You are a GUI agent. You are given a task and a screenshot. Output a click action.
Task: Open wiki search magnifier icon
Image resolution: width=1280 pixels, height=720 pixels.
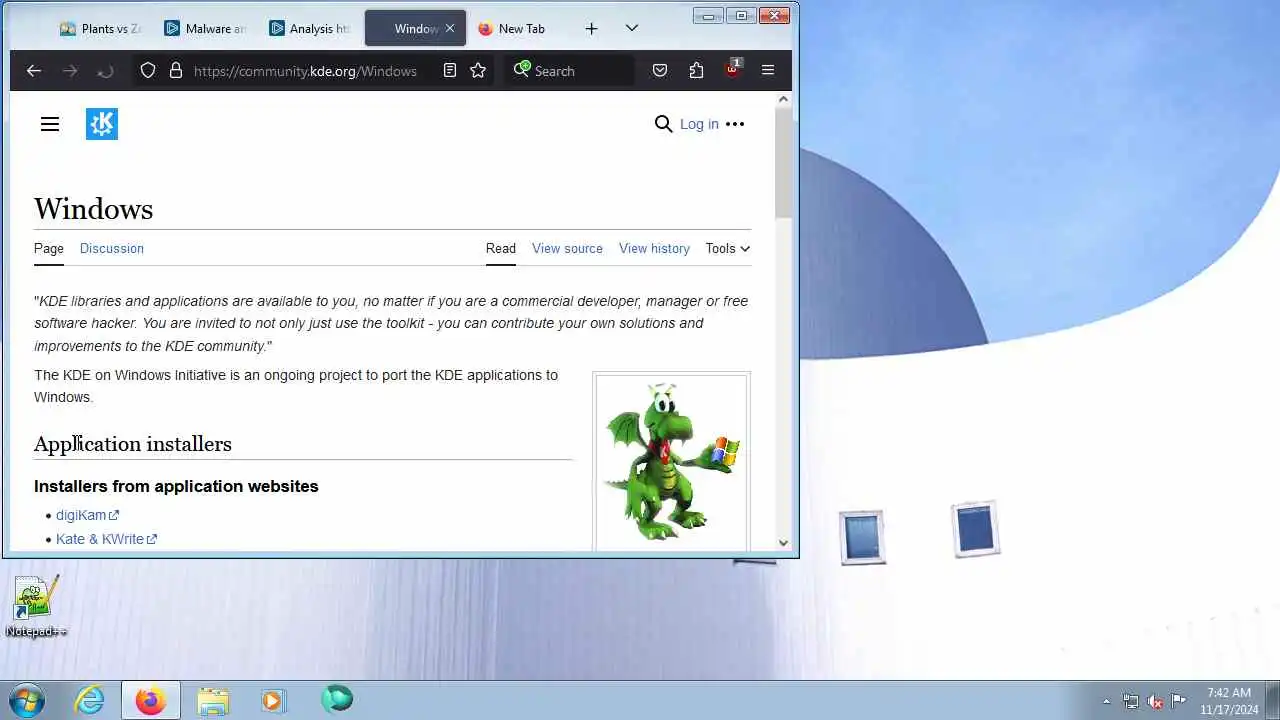coord(663,124)
